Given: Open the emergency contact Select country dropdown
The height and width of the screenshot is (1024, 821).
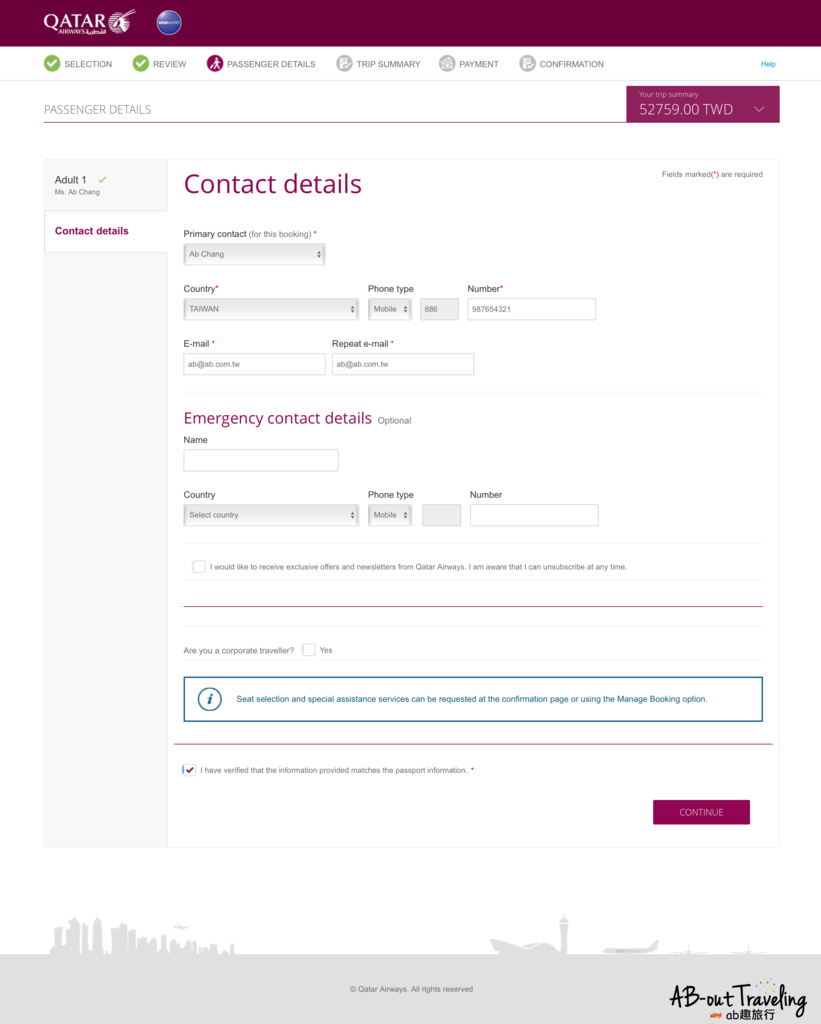Looking at the screenshot, I should (x=271, y=515).
